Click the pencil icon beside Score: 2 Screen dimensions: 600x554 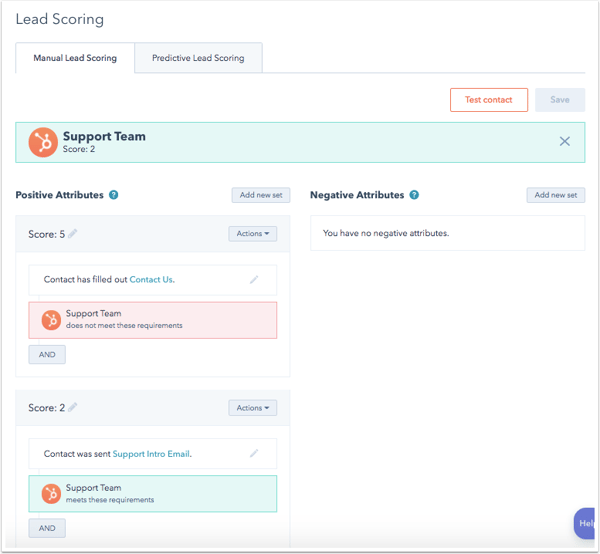point(73,408)
